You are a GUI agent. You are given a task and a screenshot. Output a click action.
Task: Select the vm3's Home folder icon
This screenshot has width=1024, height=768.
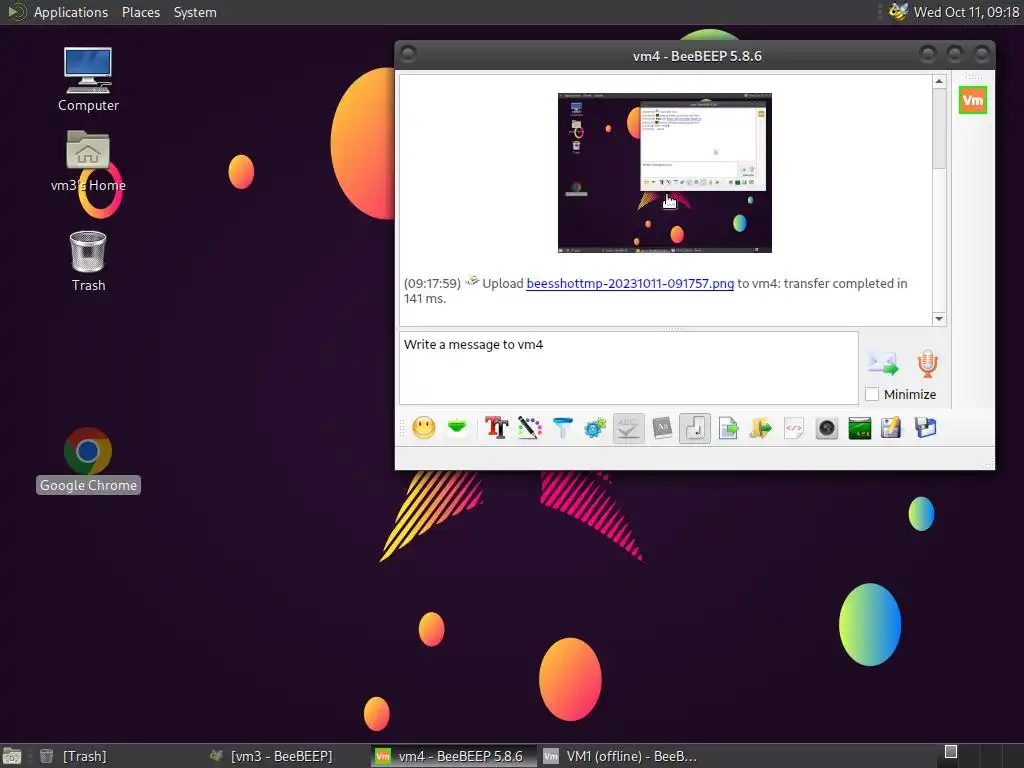[x=88, y=161]
